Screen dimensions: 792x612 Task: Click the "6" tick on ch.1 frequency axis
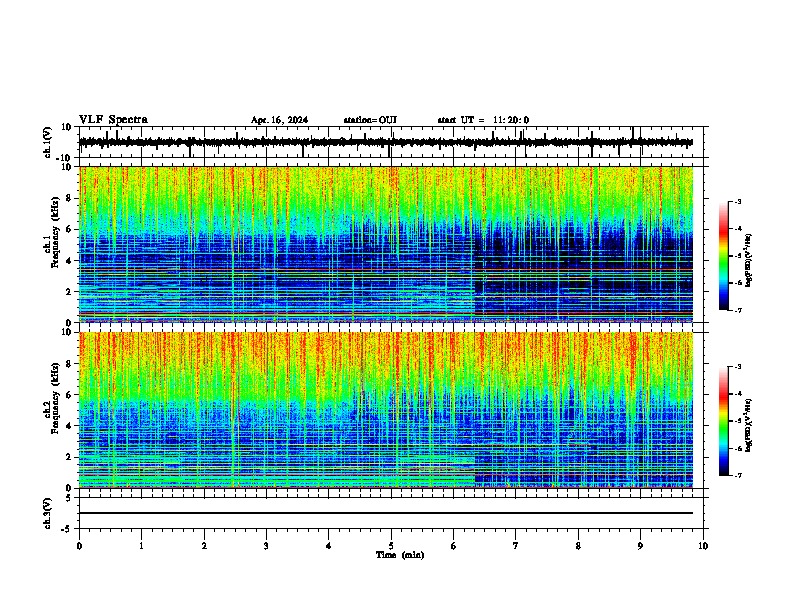click(x=70, y=230)
